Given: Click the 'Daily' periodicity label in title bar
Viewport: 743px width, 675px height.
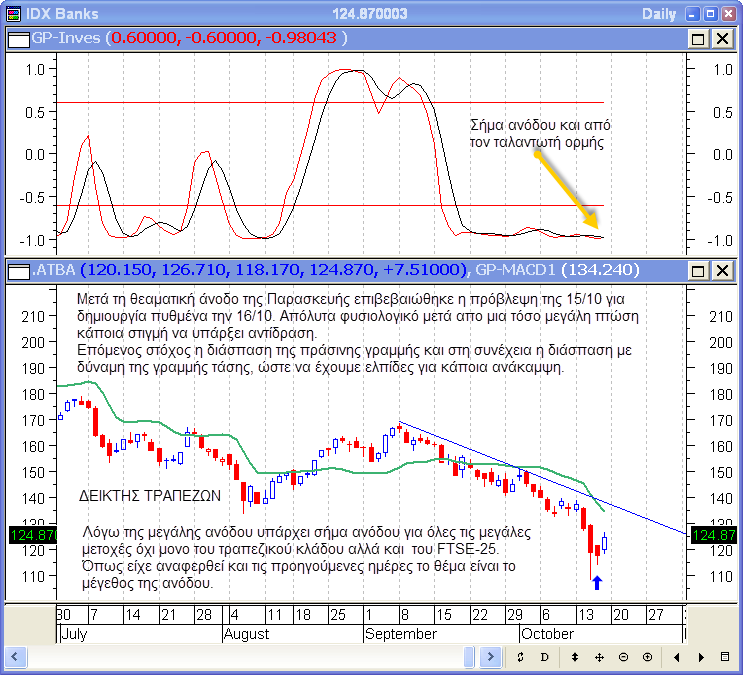Looking at the screenshot, I should (x=658, y=13).
